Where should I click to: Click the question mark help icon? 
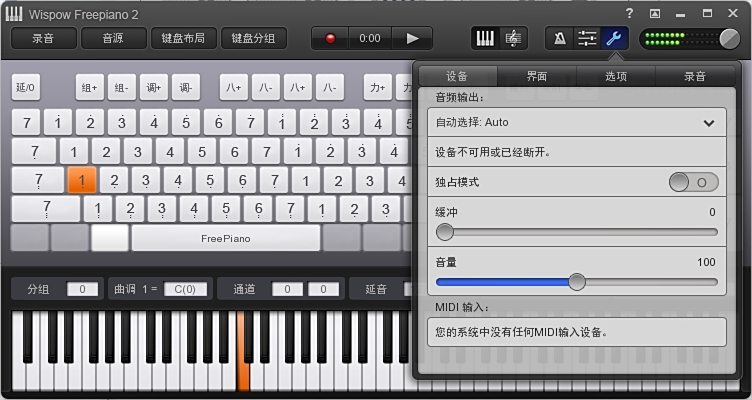[629, 13]
